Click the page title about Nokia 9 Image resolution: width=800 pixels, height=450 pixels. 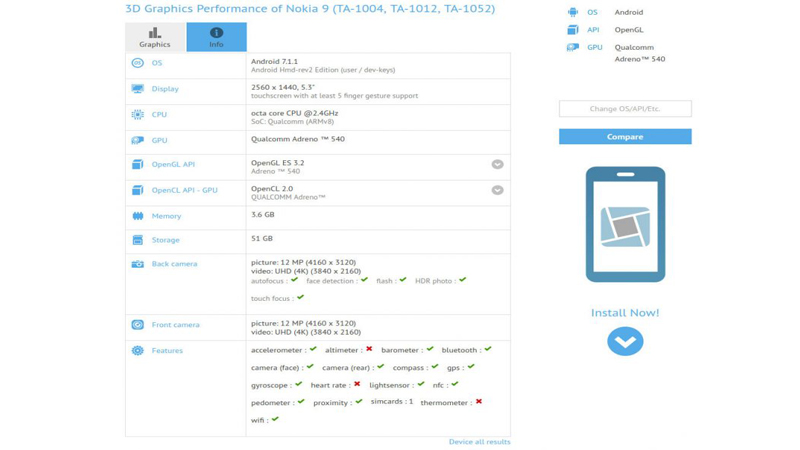pos(310,9)
